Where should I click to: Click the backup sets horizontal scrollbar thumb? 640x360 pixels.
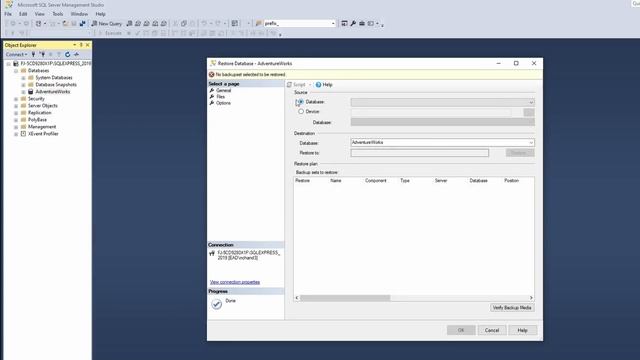[345, 298]
